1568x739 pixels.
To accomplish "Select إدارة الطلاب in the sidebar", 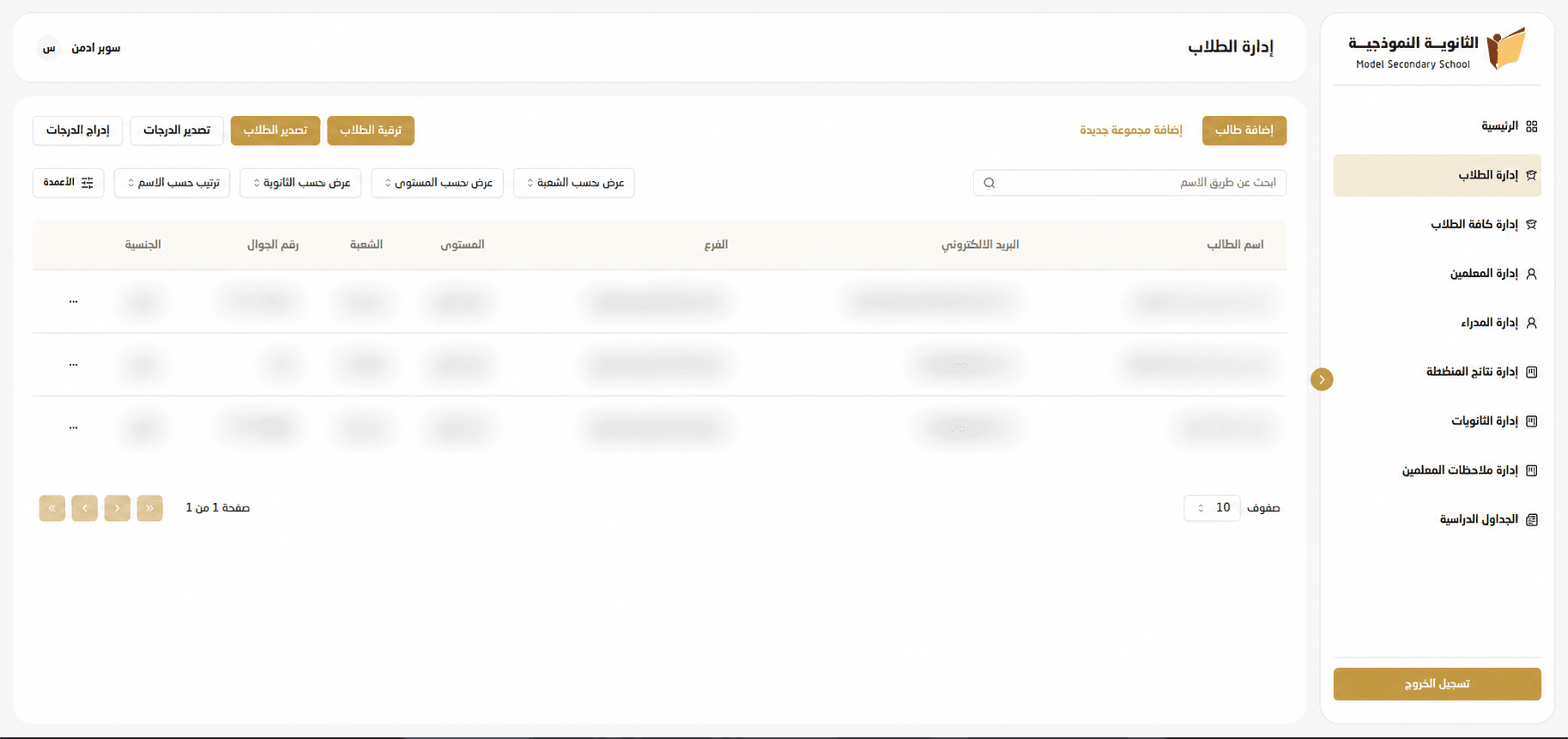I will [x=1438, y=175].
